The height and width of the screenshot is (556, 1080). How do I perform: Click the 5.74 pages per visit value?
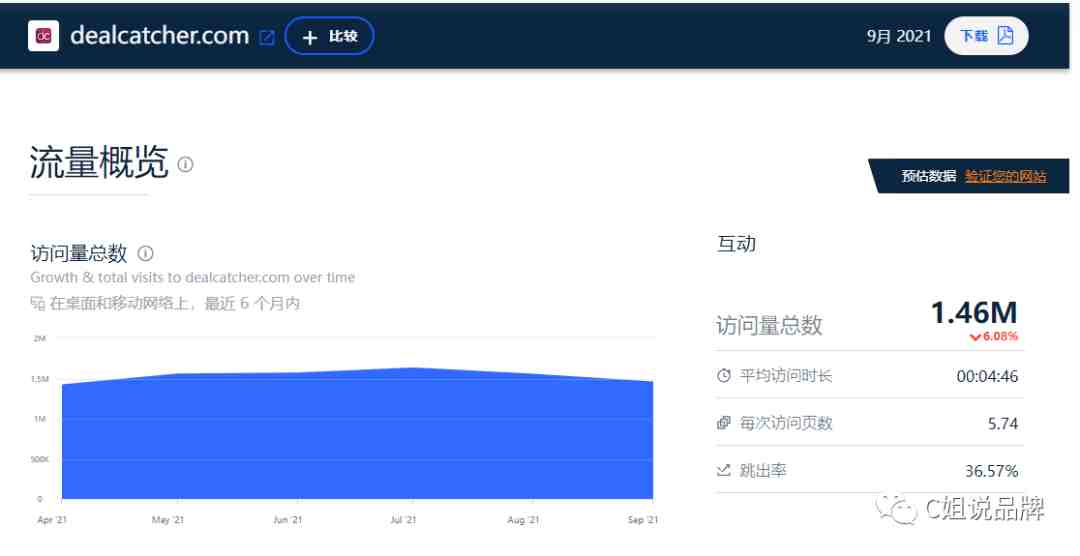click(x=1003, y=424)
